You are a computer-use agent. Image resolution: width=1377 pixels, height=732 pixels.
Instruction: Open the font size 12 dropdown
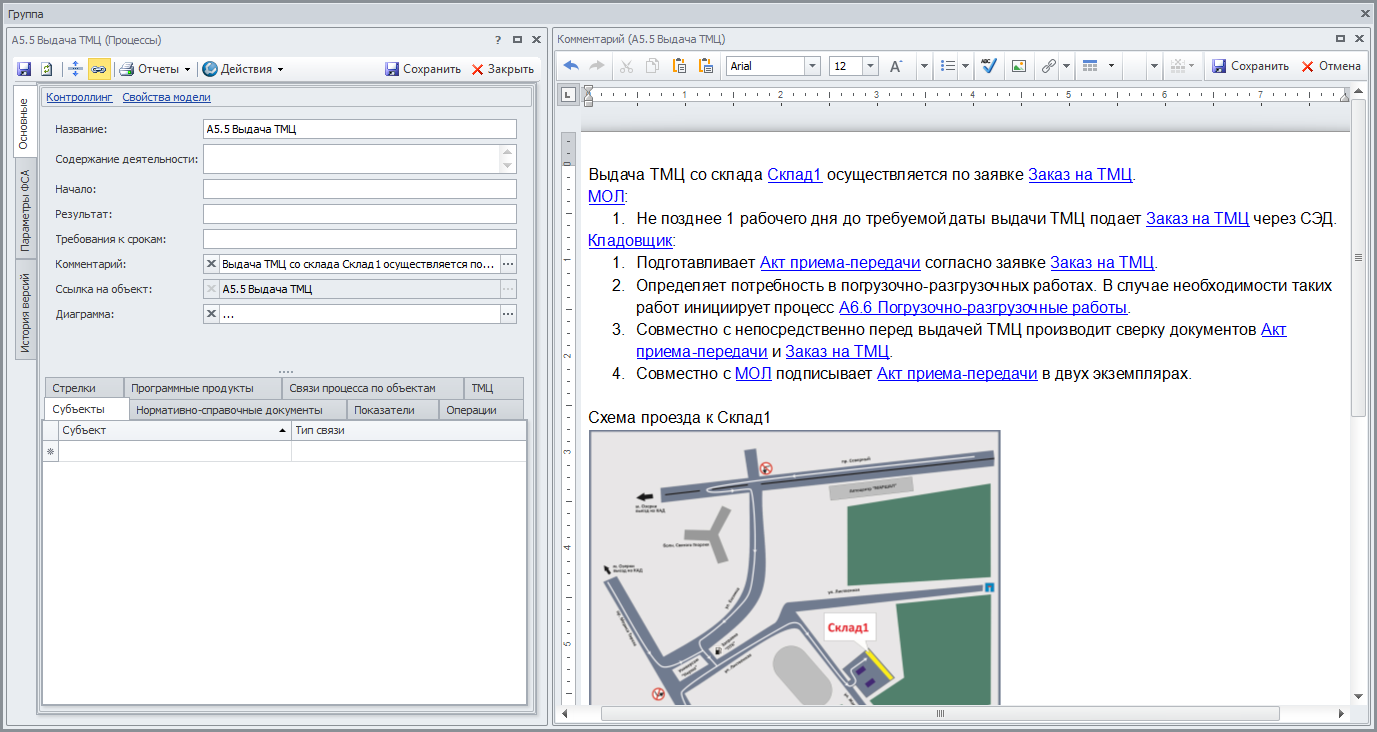click(x=870, y=66)
